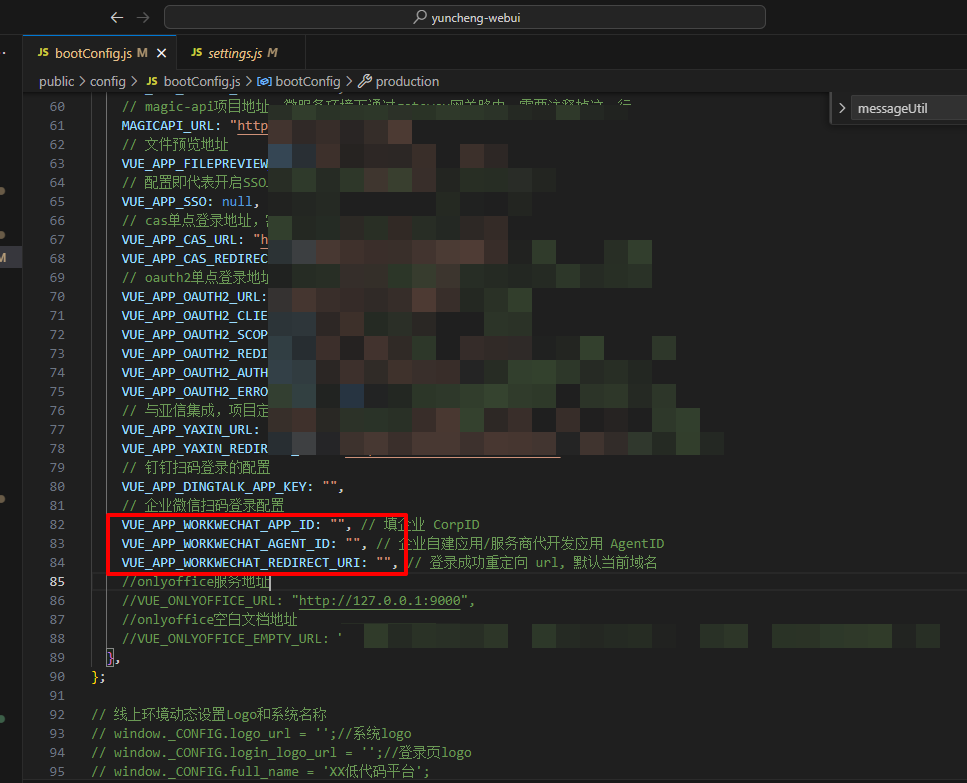Click the //VUE_ONLYOFFICE_EMPTY_URL commented line
Image resolution: width=967 pixels, height=783 pixels.
232,639
